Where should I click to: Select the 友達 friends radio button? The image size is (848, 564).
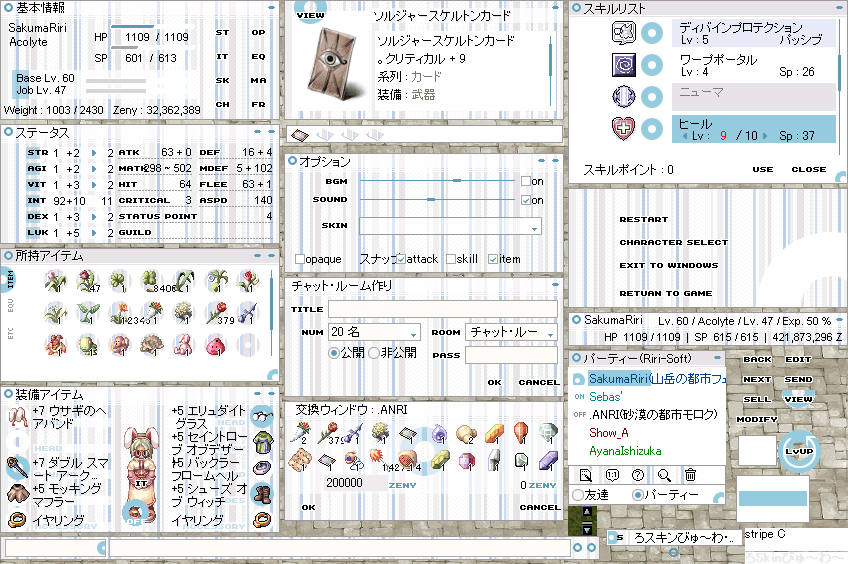coord(578,494)
